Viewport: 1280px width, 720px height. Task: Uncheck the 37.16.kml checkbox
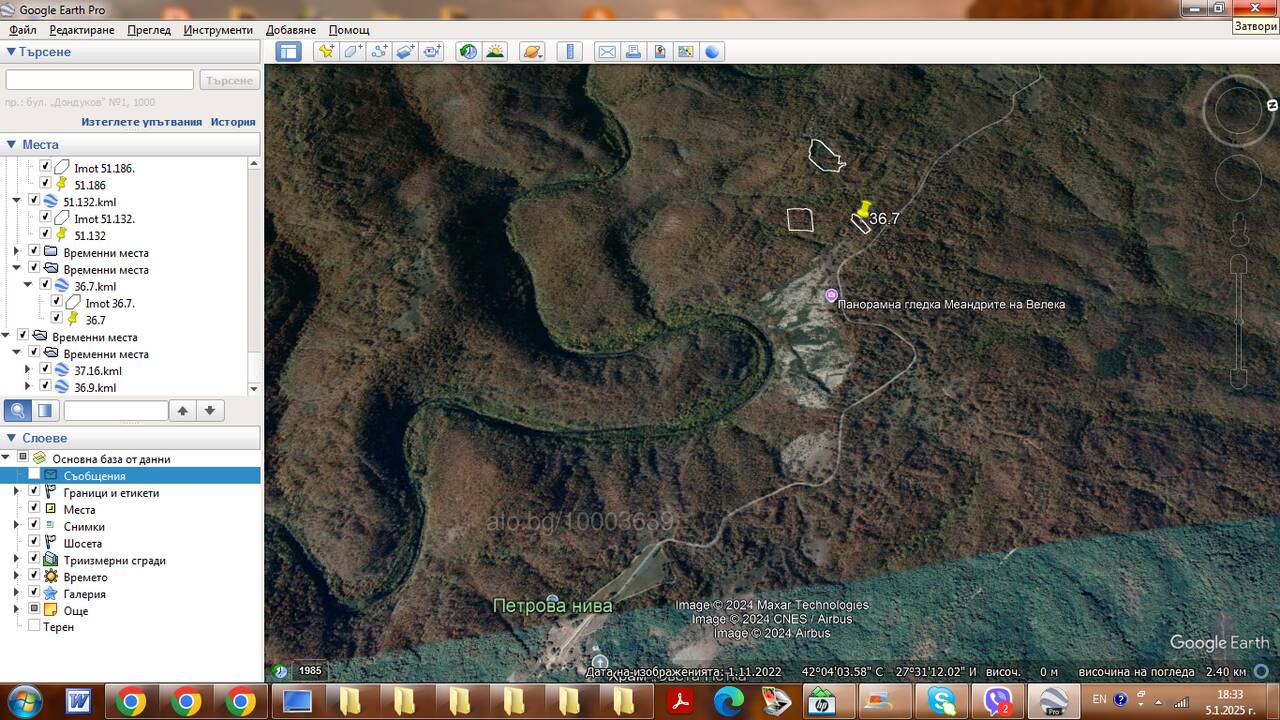click(45, 370)
